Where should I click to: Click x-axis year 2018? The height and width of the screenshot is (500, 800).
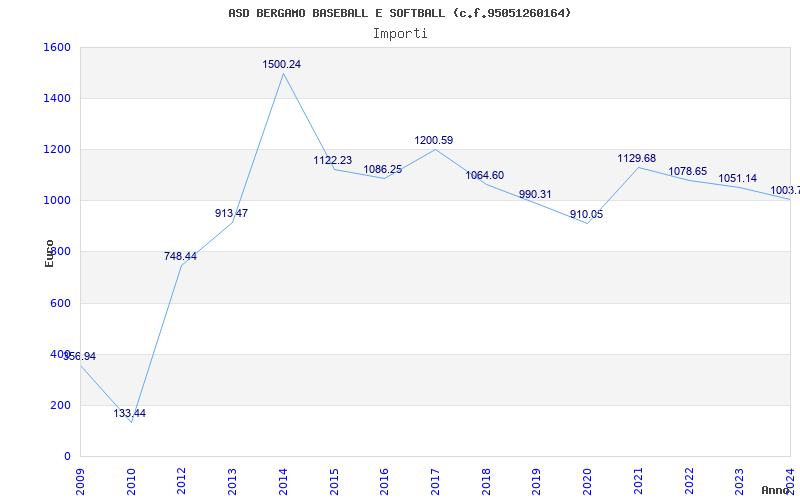coord(486,481)
